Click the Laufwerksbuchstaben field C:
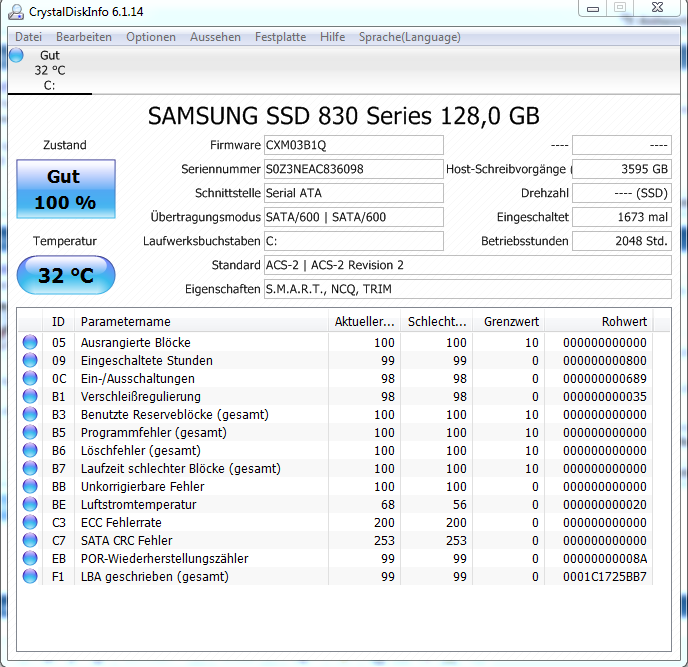This screenshot has width=688, height=667. tap(354, 241)
